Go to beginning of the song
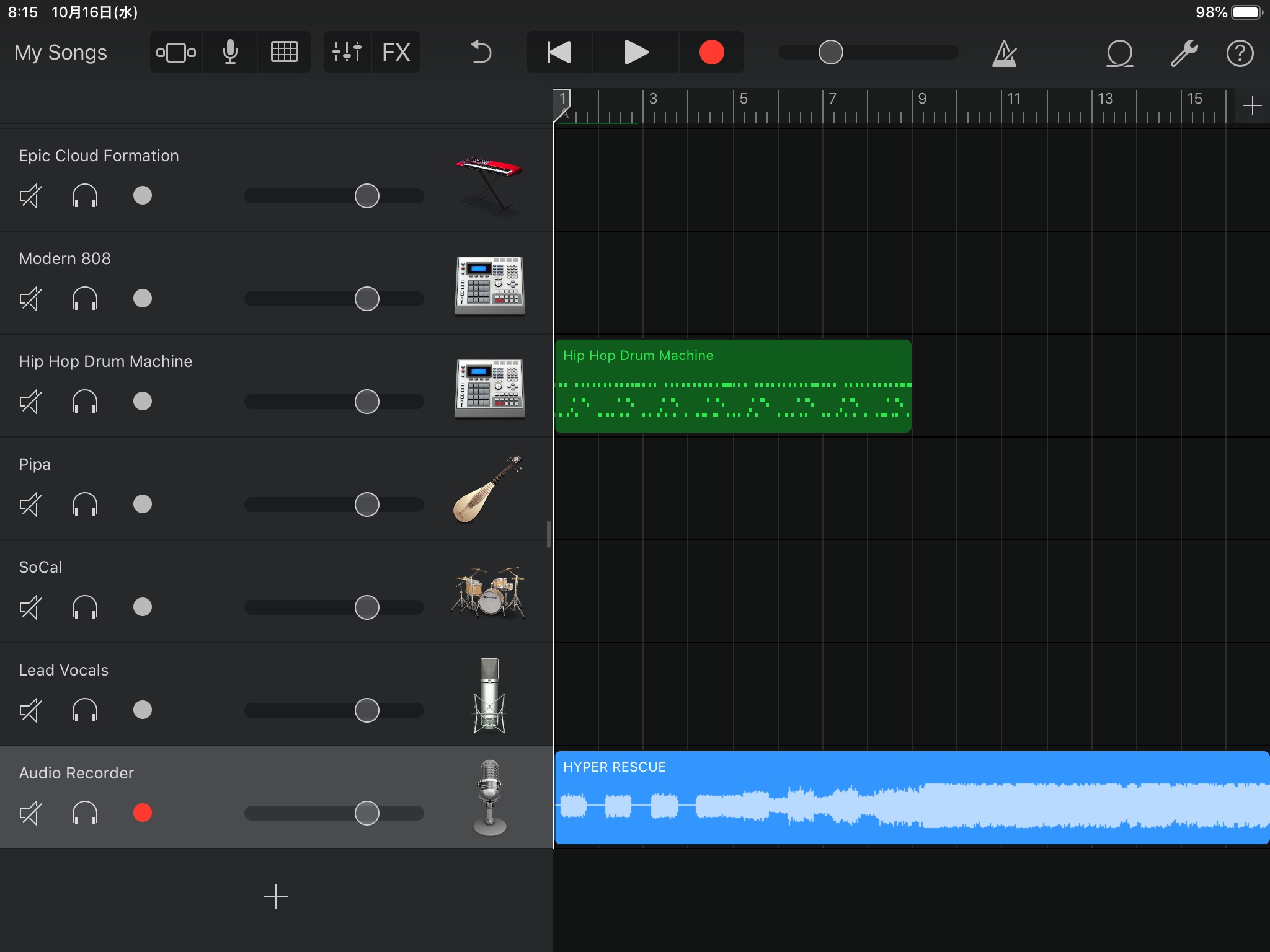Viewport: 1270px width, 952px height. 559,53
